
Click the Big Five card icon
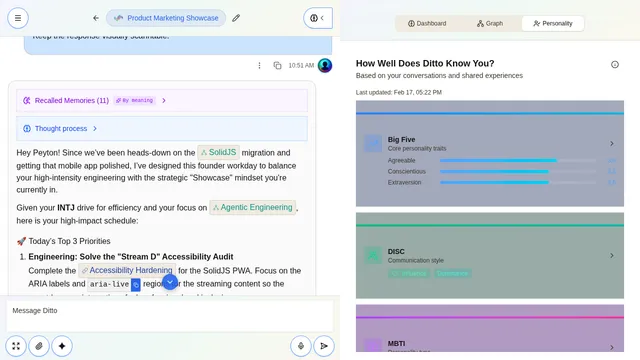coord(373,143)
